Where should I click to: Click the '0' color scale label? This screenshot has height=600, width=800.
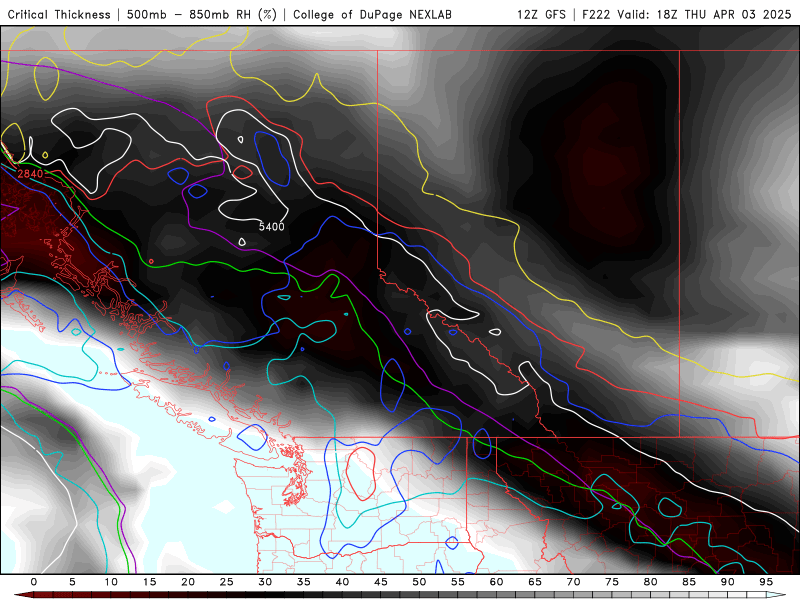tap(34, 582)
